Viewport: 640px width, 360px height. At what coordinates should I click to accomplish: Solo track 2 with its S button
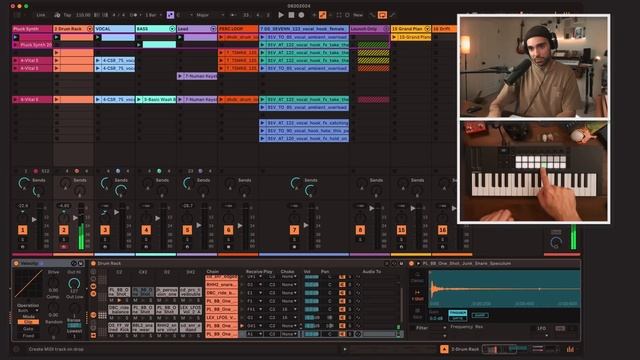tap(64, 240)
